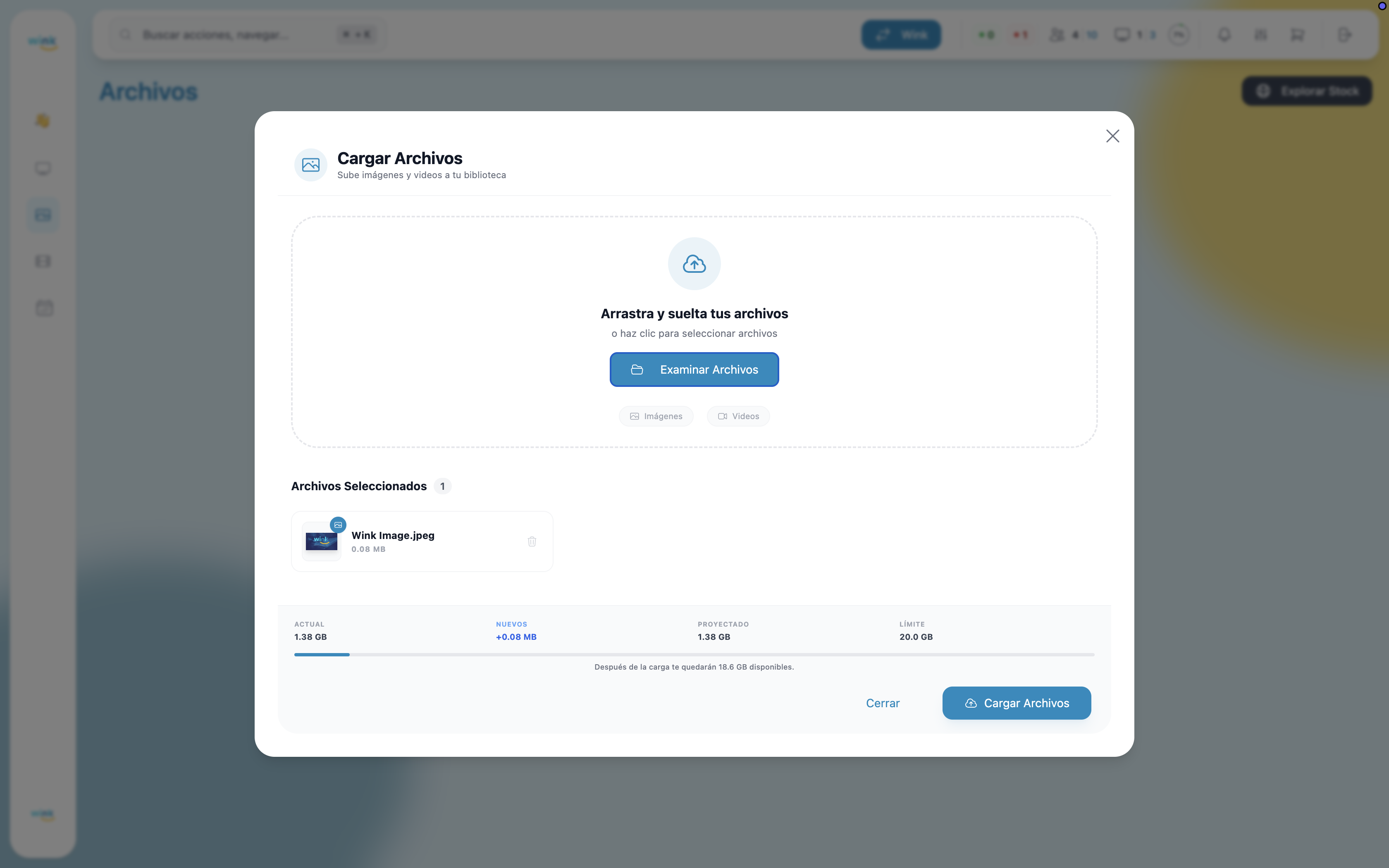Click the Wink button in top bar
Screen dimensions: 1389x868
click(x=900, y=35)
